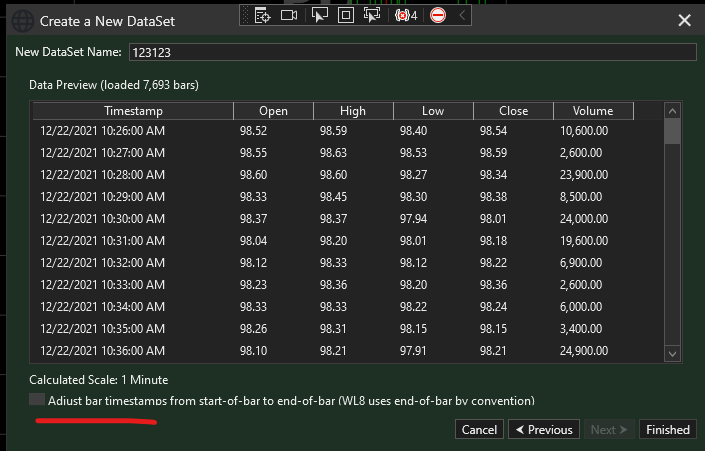
Task: Click the video camera icon in debug toolbar
Action: tap(289, 15)
